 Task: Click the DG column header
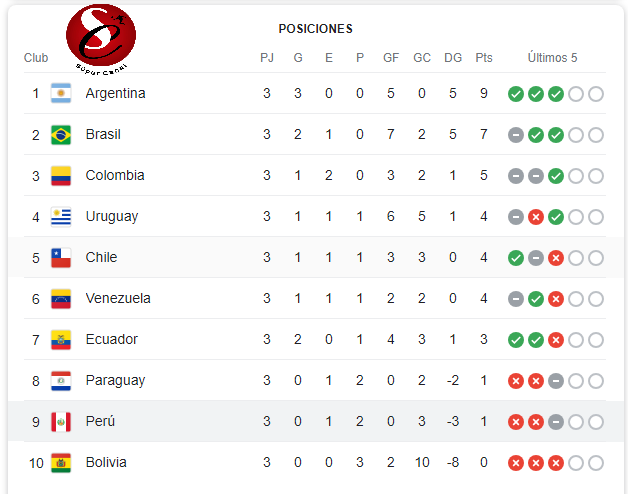click(x=453, y=58)
